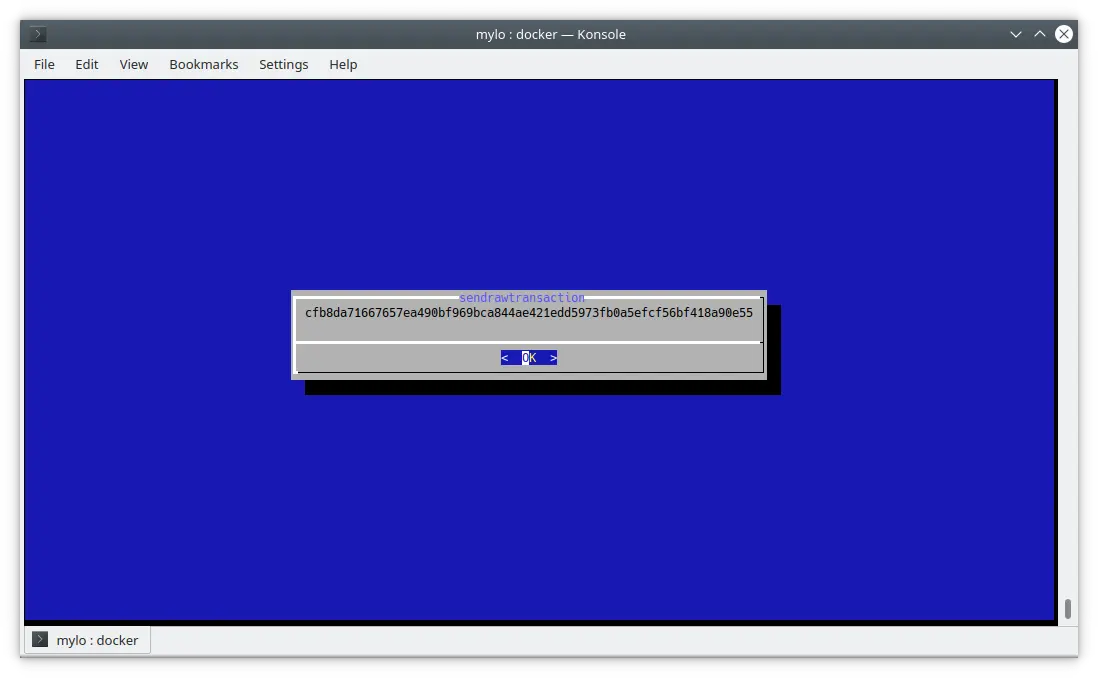Viewport: 1098px width, 678px height.
Task: Show the Help menu
Action: pyautogui.click(x=343, y=64)
